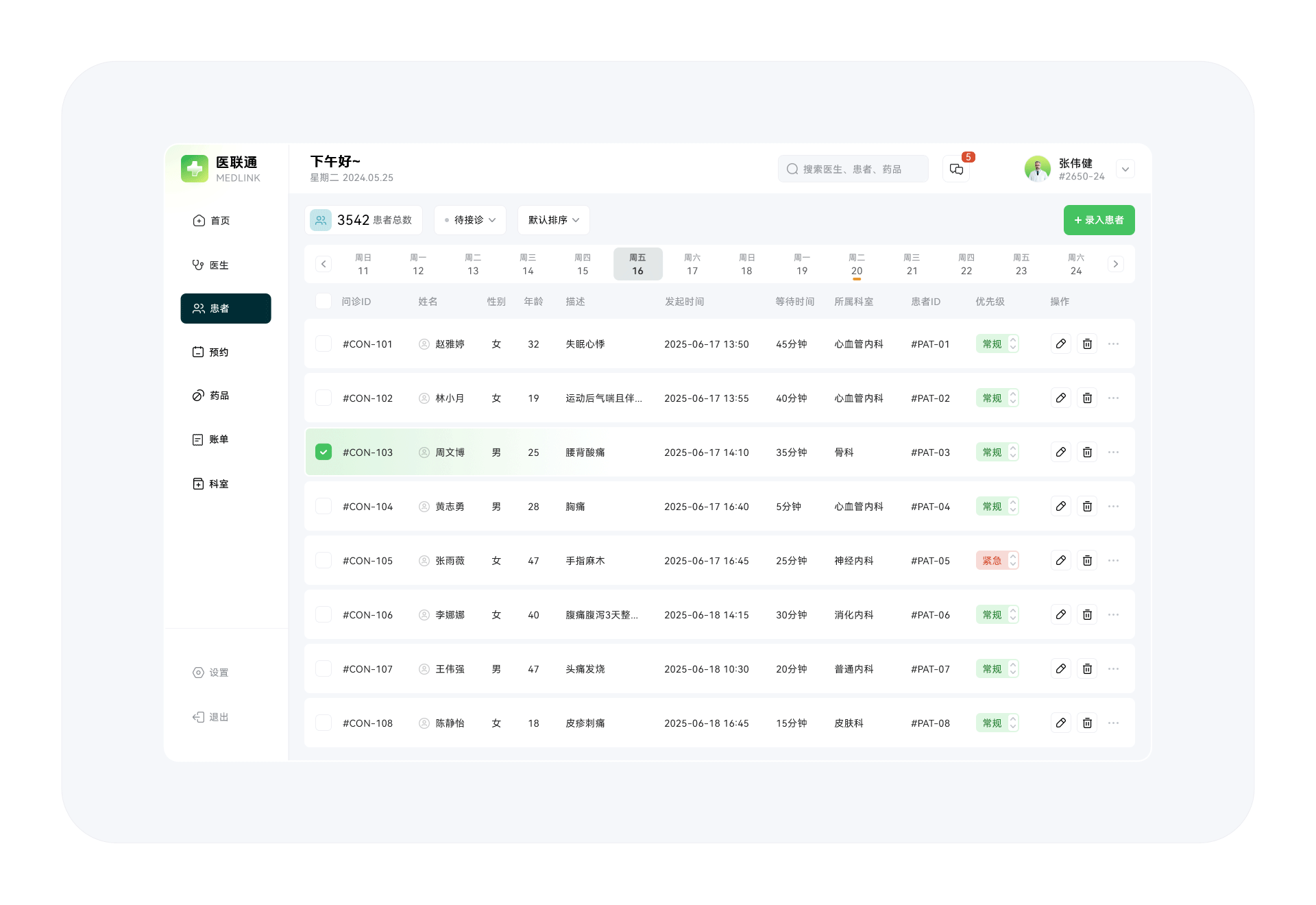This screenshot has width=1316, height=905.
Task: Edit consultation #CON-107 with pencil icon
Action: [1060, 668]
